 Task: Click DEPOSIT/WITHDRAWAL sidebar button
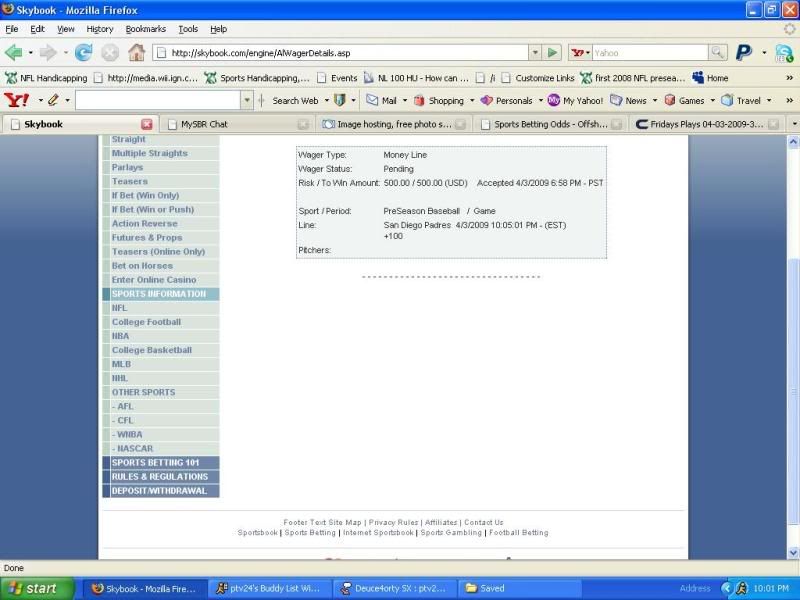[x=161, y=491]
